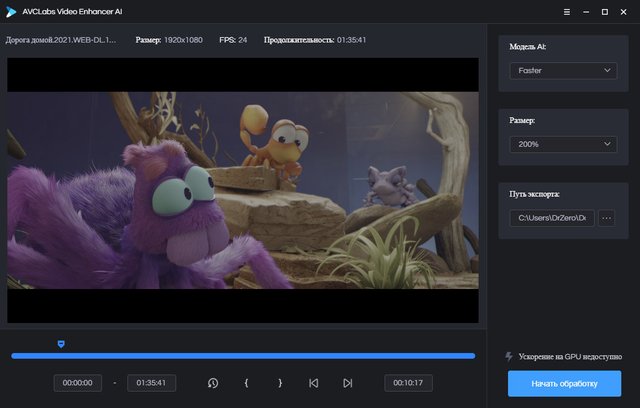The image size is (640, 408).
Task: Click the playhead marker above timeline
Action: click(x=61, y=344)
